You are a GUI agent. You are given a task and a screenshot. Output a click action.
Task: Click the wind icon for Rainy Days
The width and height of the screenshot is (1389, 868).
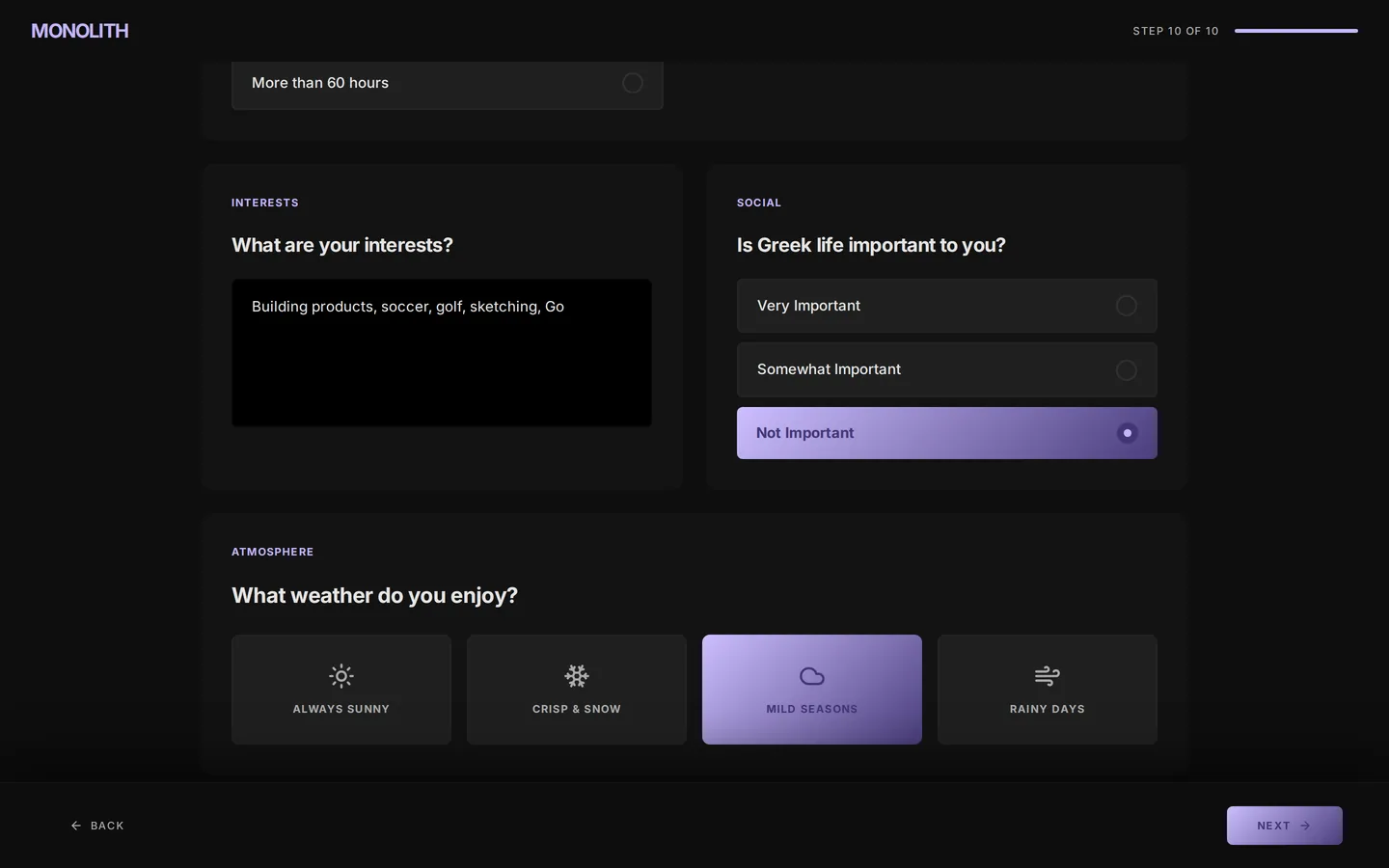tap(1048, 676)
